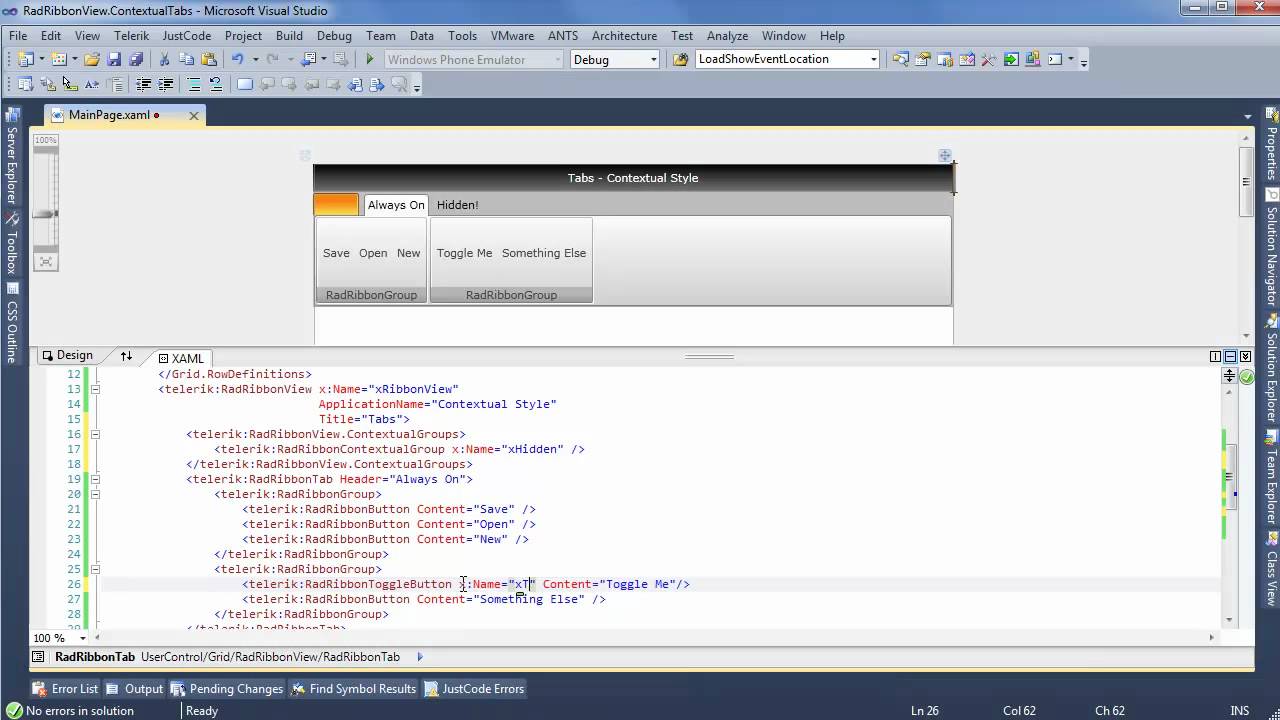This screenshot has height=720, width=1280.
Task: Click the Navigate Backward icon
Action: pos(308,59)
